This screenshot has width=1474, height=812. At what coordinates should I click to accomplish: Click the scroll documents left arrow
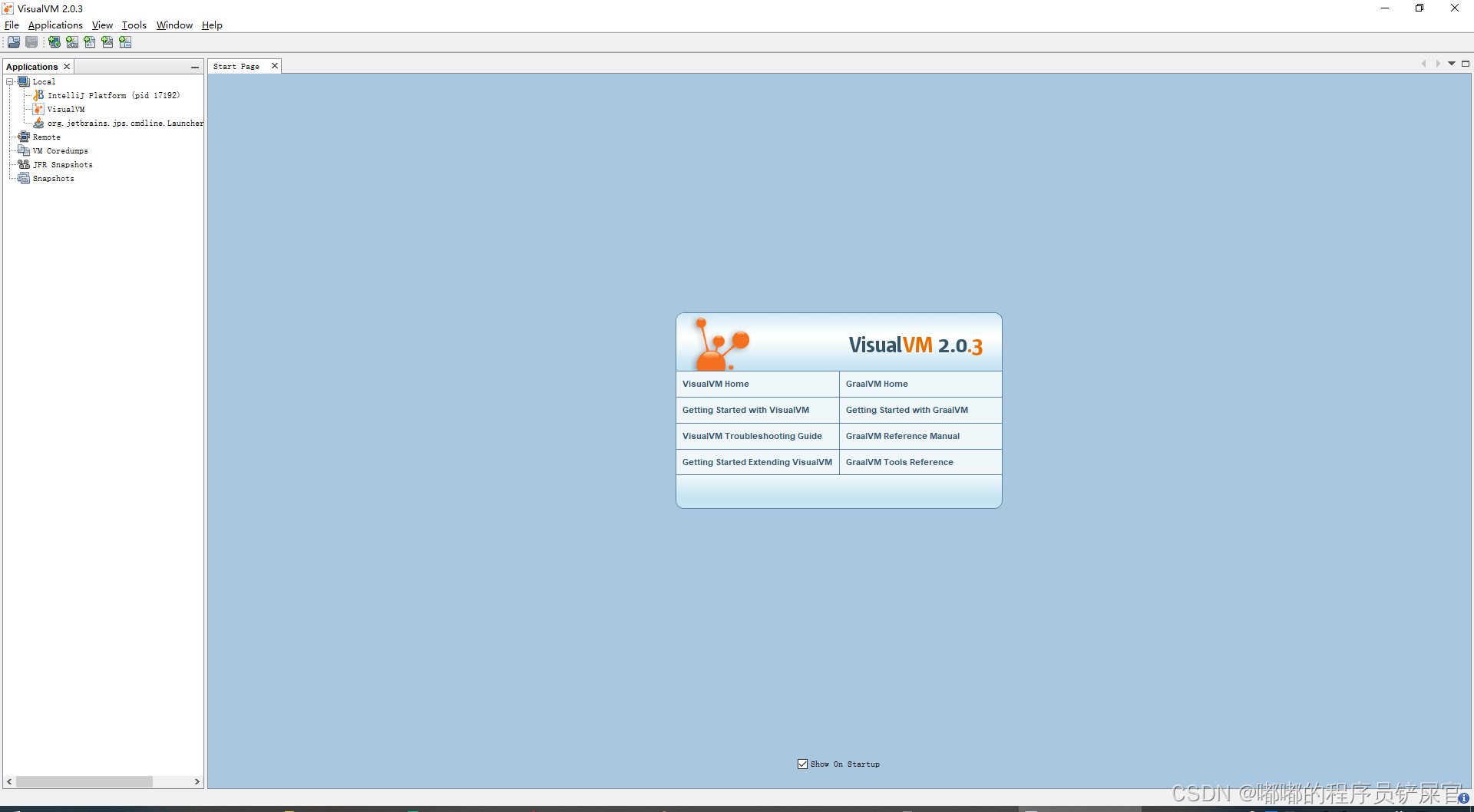pos(1424,64)
